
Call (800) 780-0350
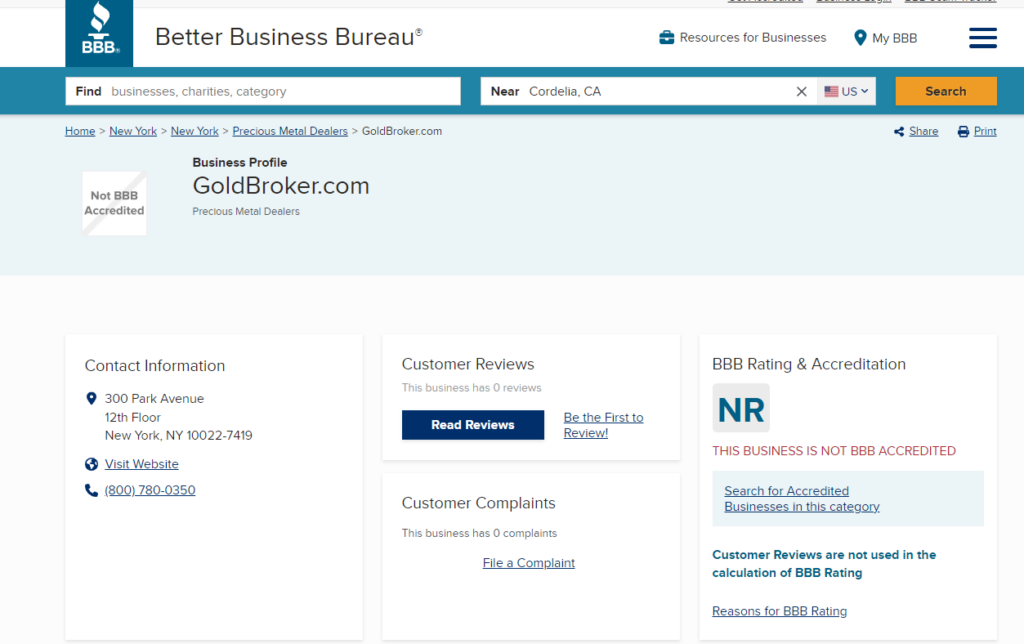tap(150, 490)
